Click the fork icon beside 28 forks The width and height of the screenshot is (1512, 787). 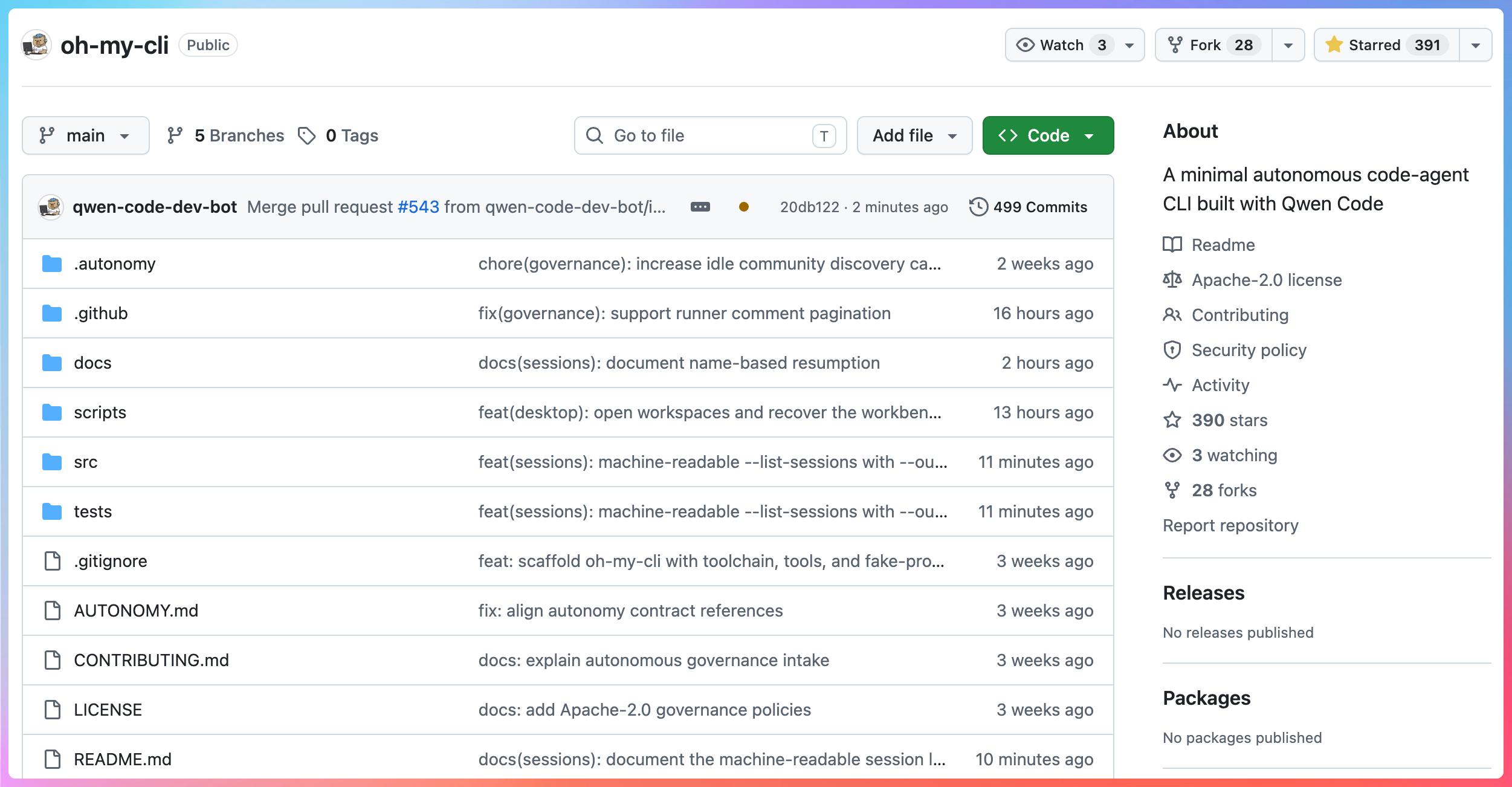tap(1172, 490)
